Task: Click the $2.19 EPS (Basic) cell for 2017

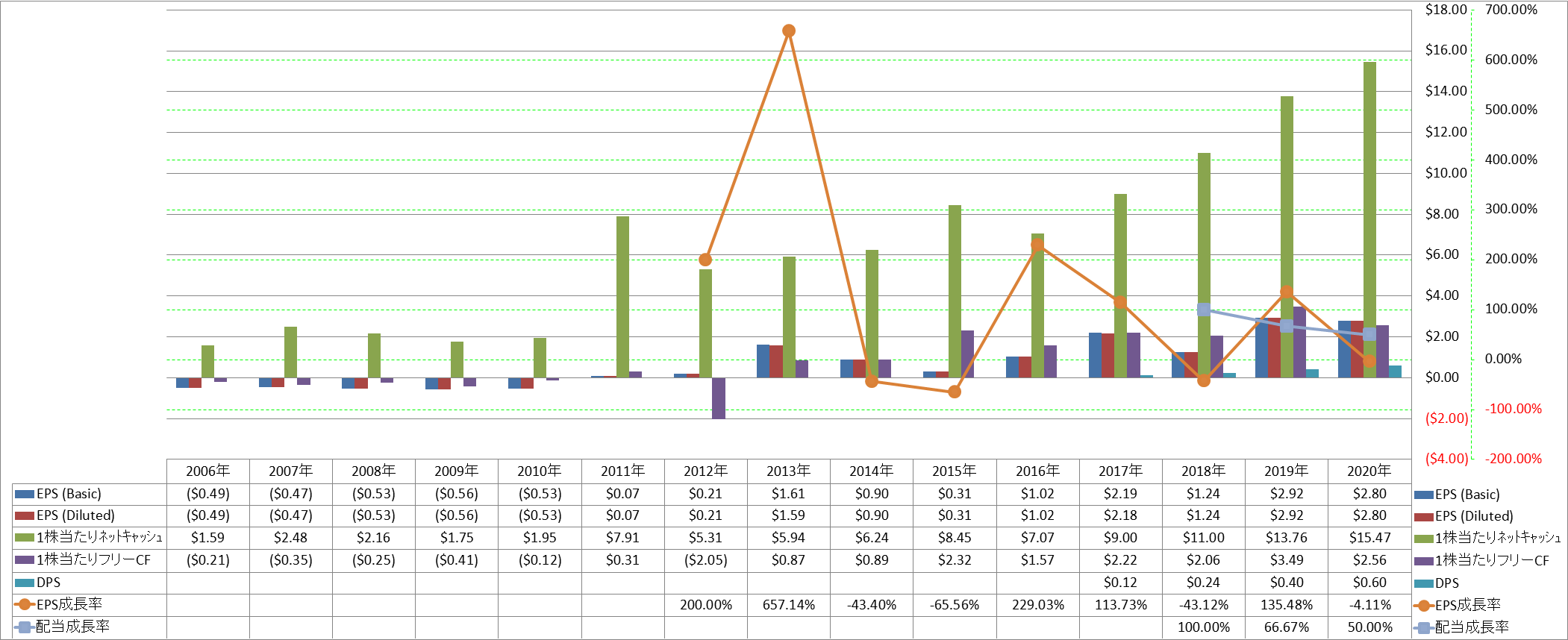Action: [1120, 494]
